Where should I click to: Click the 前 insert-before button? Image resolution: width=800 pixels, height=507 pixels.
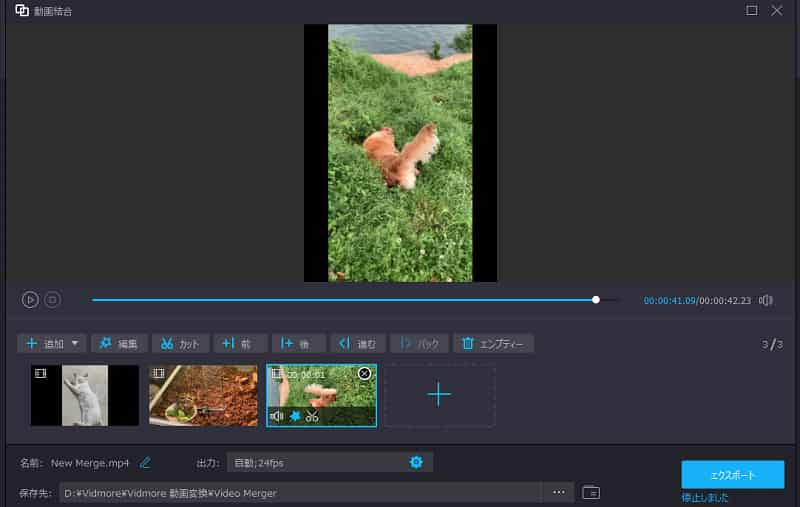pos(239,344)
